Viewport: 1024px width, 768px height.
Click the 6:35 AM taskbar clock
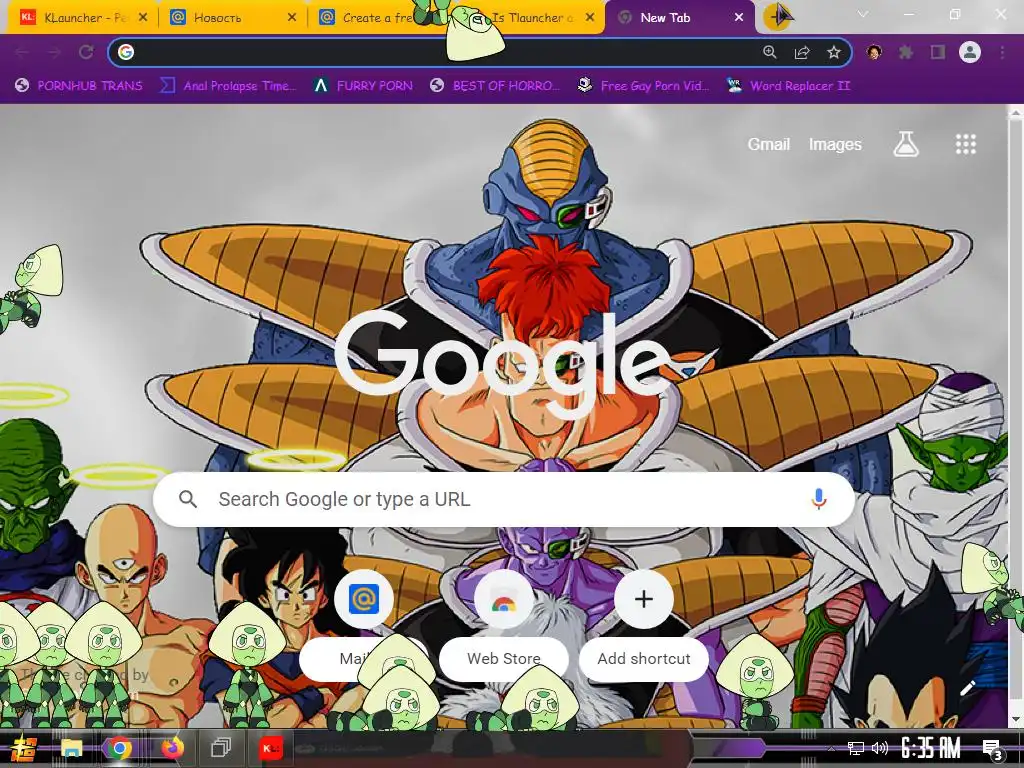(x=931, y=748)
